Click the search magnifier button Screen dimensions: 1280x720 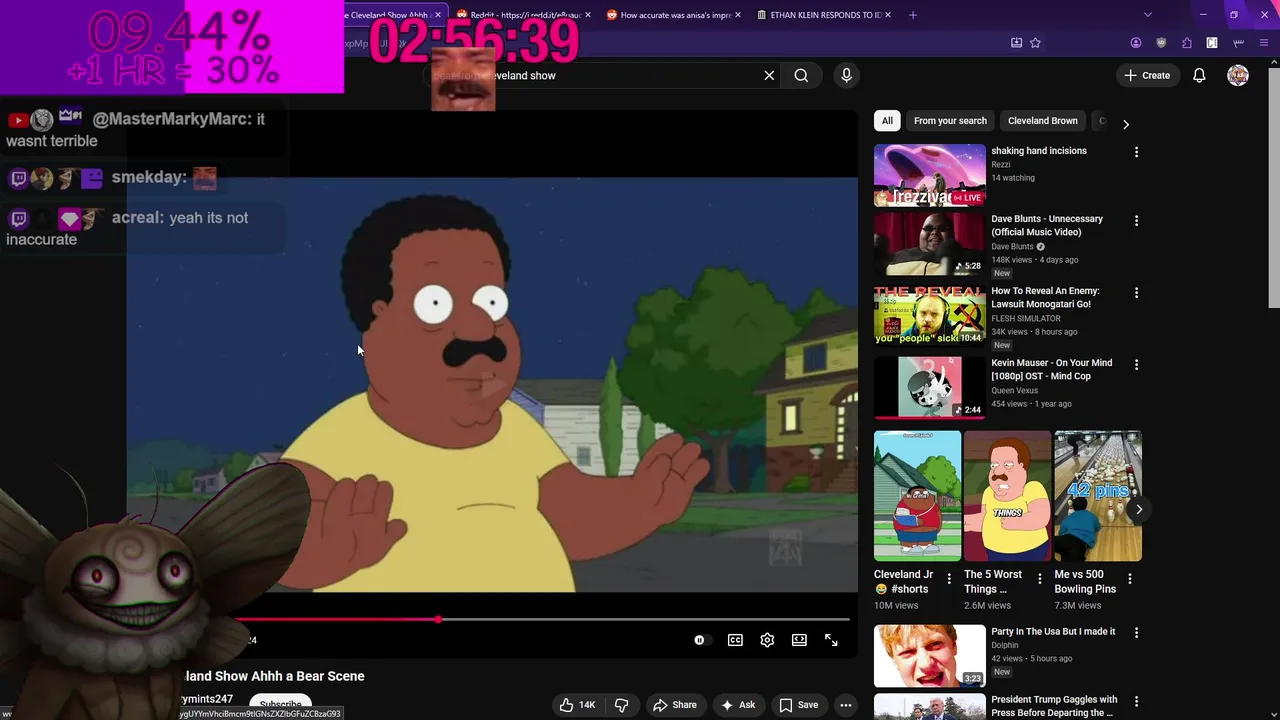point(801,75)
